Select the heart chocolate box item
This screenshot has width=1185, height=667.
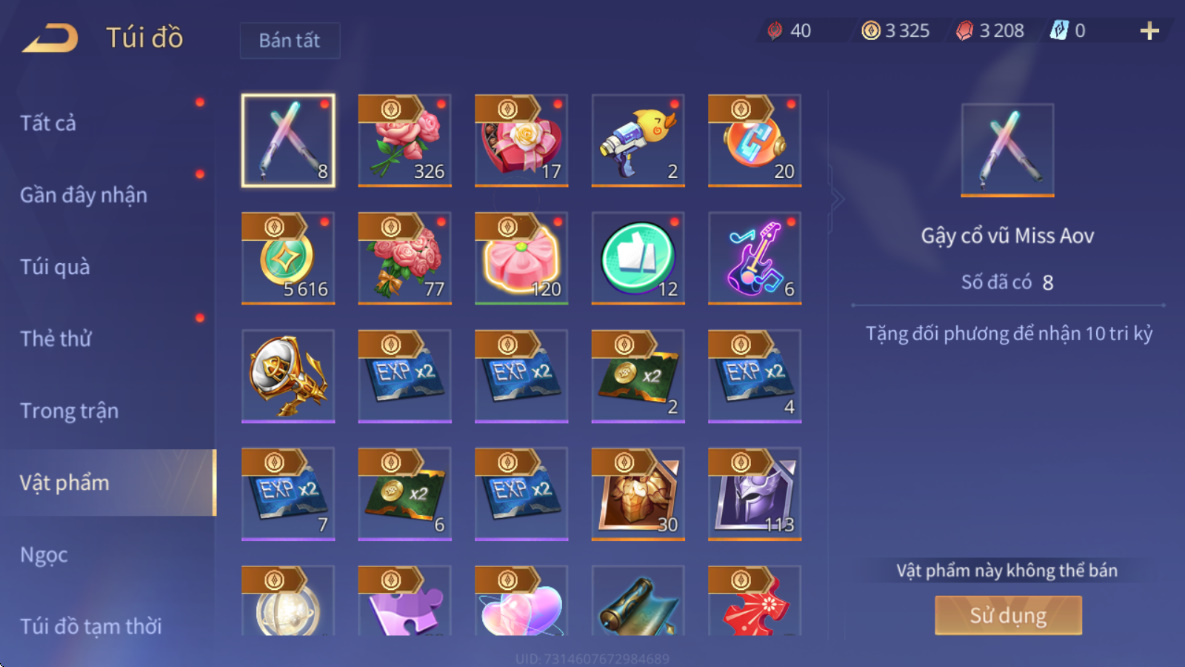(x=521, y=141)
